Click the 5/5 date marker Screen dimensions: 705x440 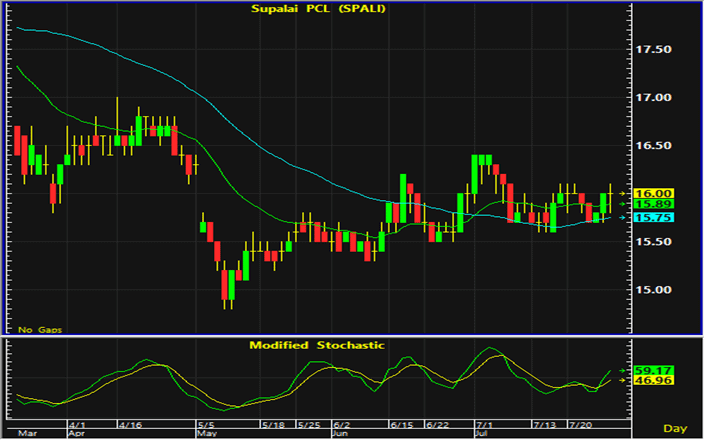pyautogui.click(x=207, y=425)
